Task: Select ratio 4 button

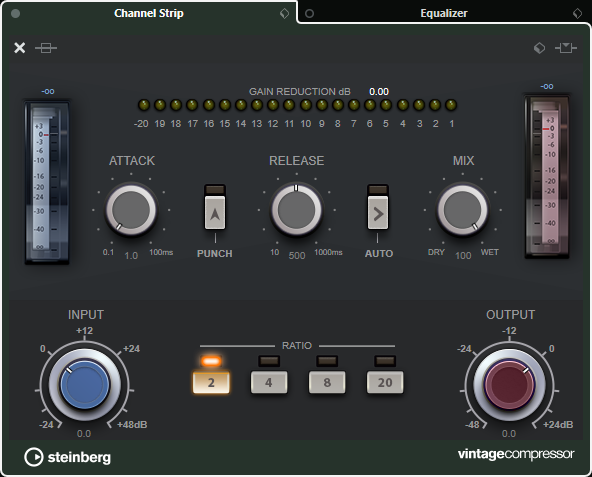Action: (269, 383)
